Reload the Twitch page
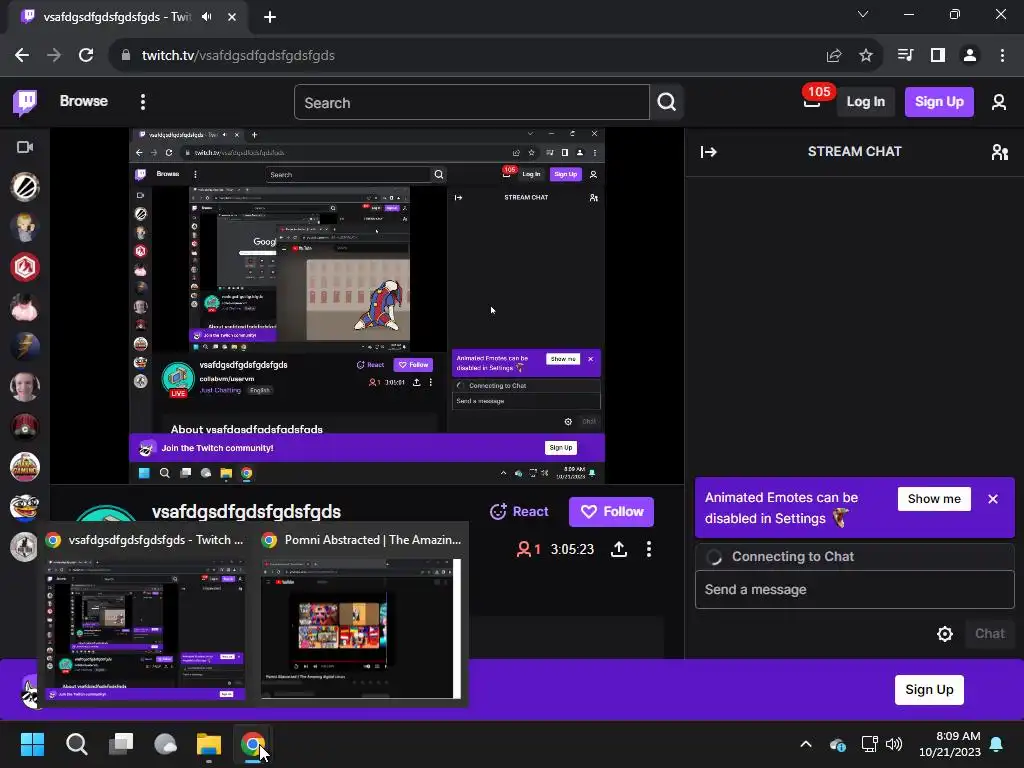The height and width of the screenshot is (768, 1024). coord(86,56)
